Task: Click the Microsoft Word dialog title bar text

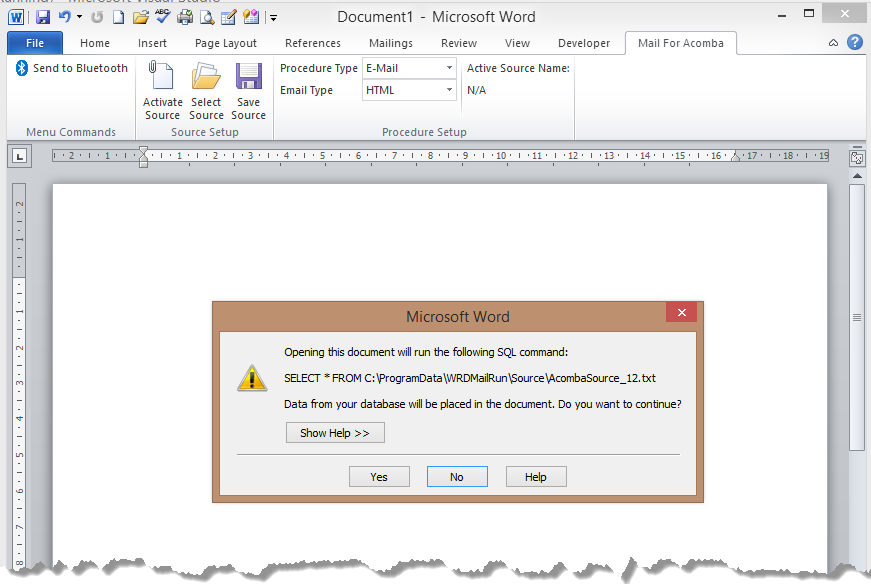Action: point(458,317)
